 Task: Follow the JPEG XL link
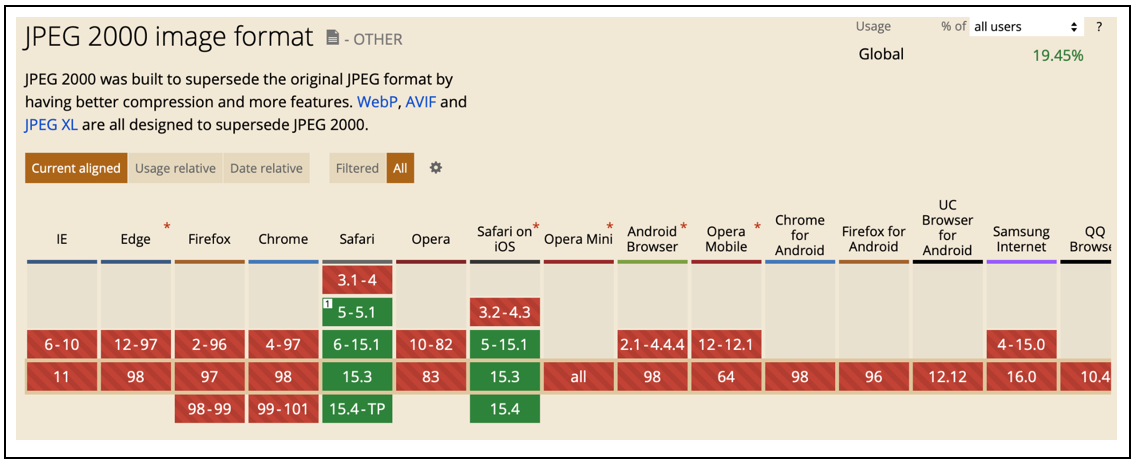tap(51, 125)
